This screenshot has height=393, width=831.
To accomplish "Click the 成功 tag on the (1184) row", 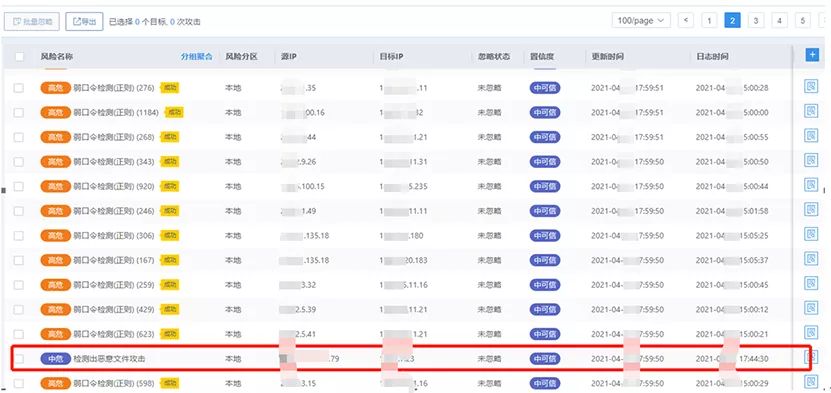I will 174,112.
